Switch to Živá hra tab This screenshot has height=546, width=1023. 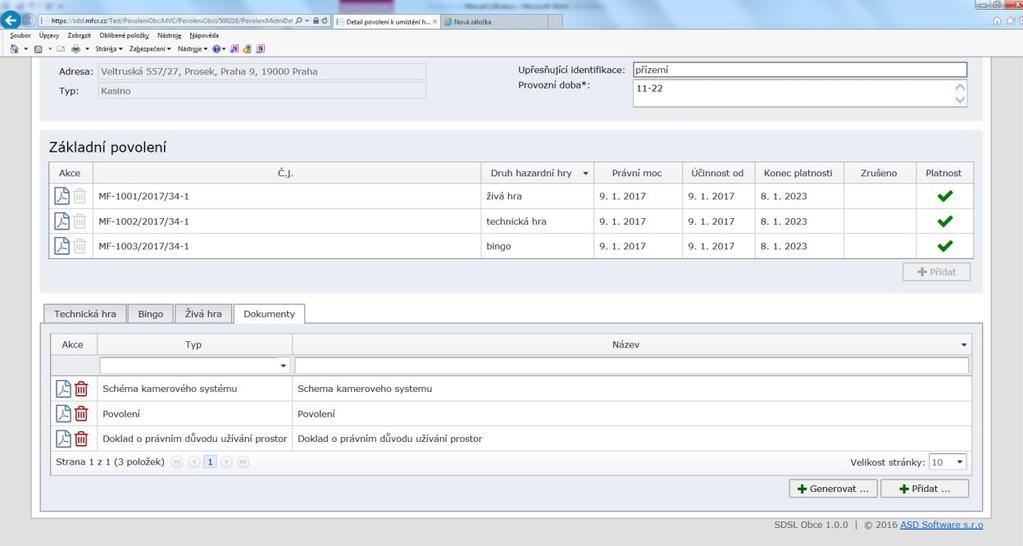pos(203,314)
